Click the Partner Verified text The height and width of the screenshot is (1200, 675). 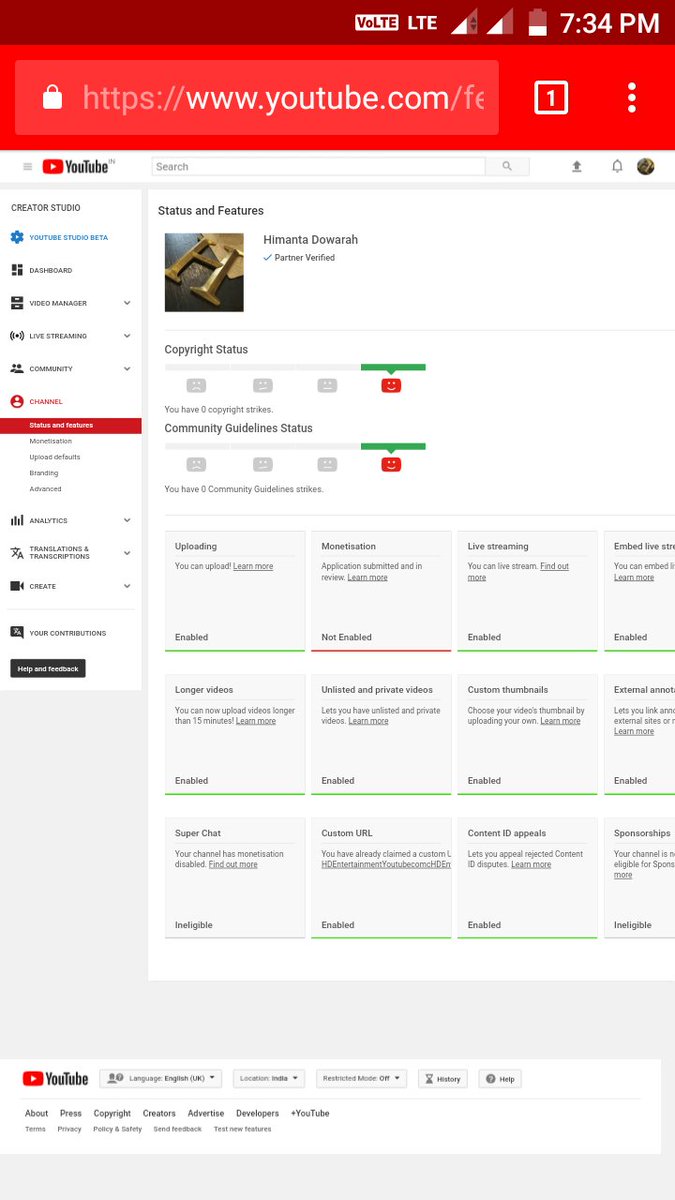coord(305,257)
